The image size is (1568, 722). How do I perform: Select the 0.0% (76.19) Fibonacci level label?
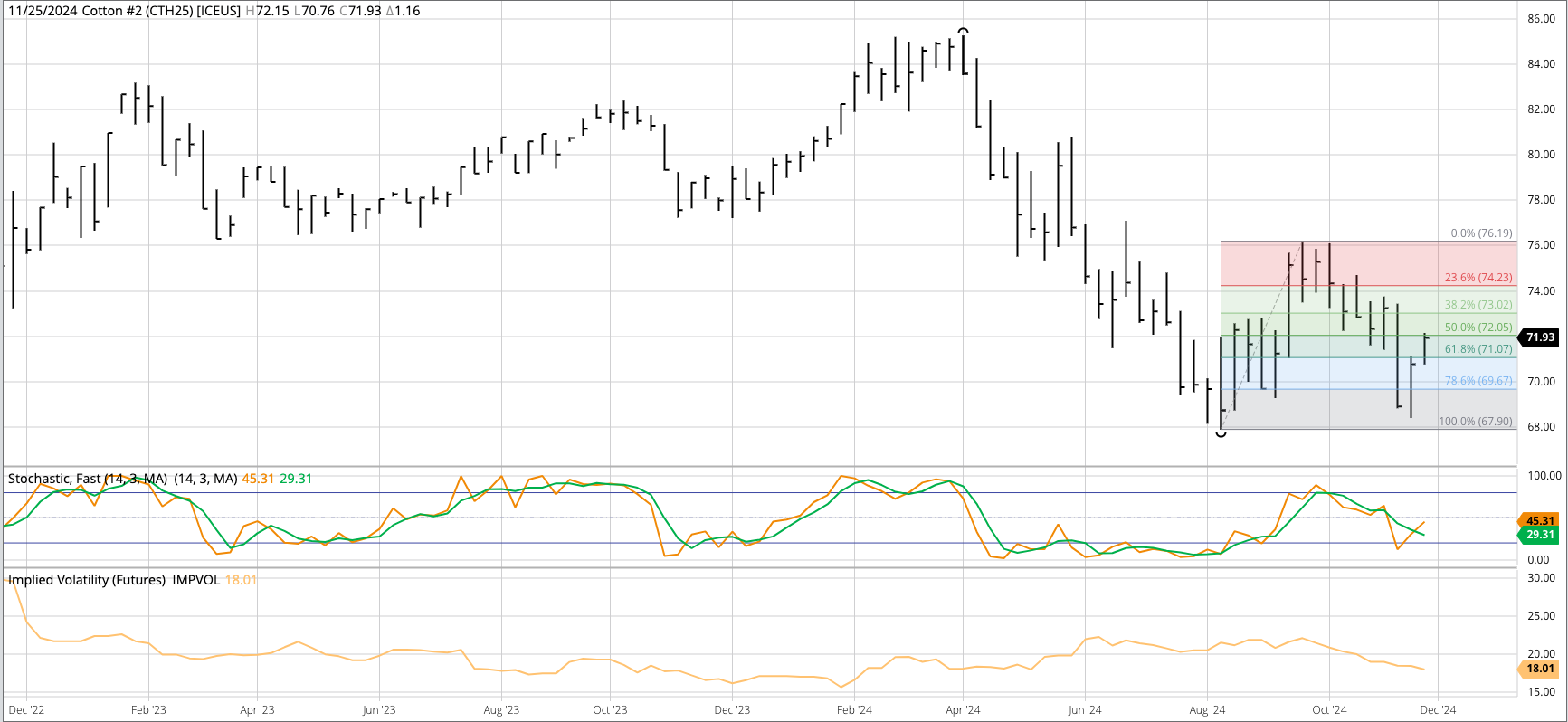[x=1481, y=233]
